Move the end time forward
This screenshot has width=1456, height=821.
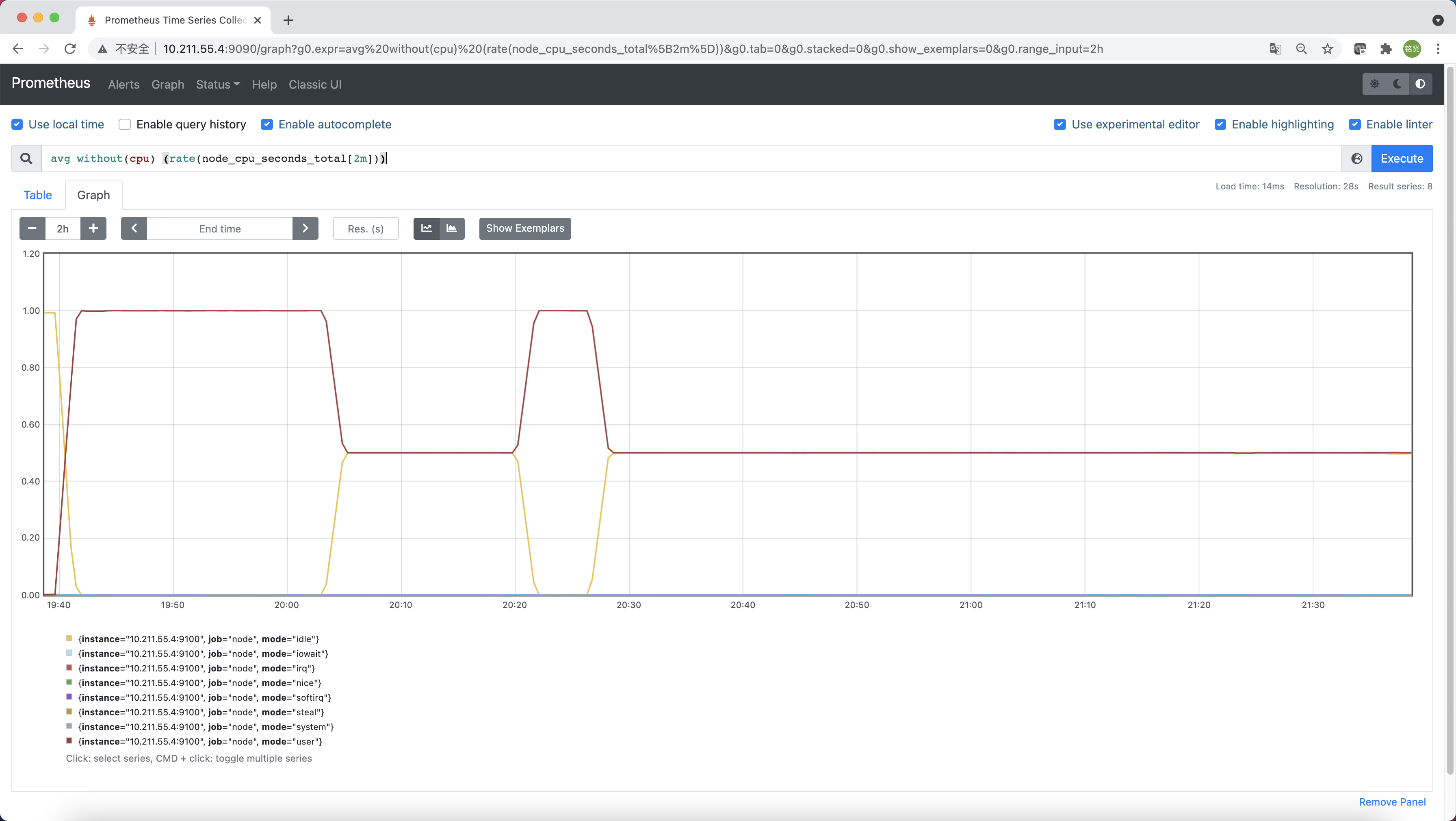point(305,228)
